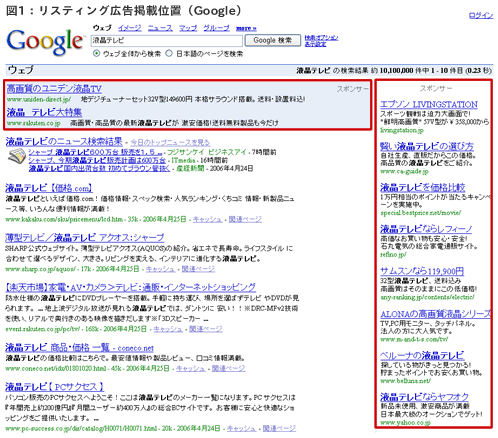
Task: Open news item シャープ 液晶テレビ600万台 販売
Action: click(x=96, y=152)
